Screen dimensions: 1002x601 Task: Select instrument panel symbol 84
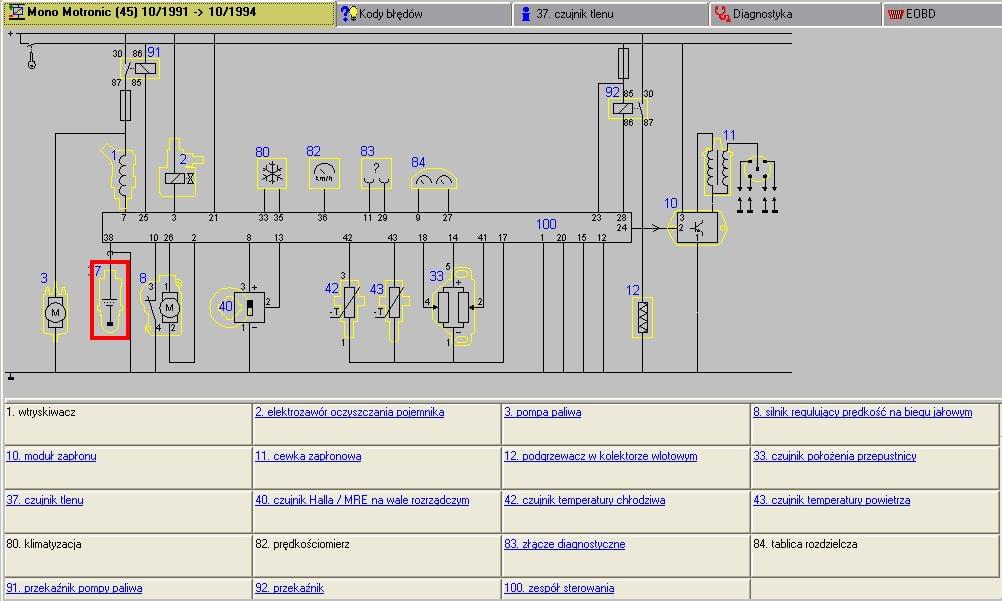tap(433, 179)
